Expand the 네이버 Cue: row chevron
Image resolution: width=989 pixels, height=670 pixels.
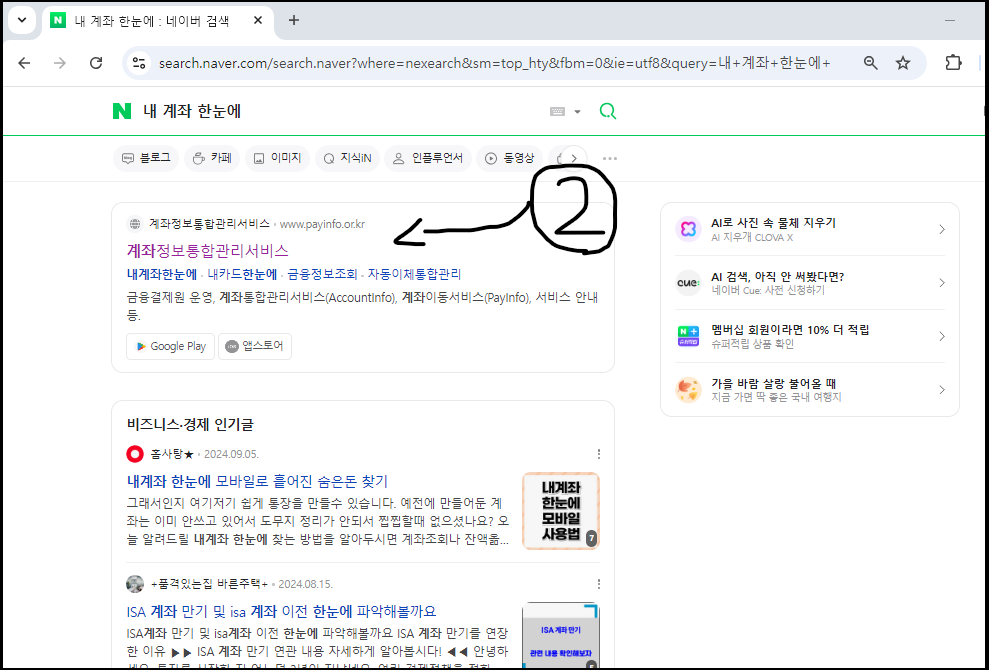(942, 283)
